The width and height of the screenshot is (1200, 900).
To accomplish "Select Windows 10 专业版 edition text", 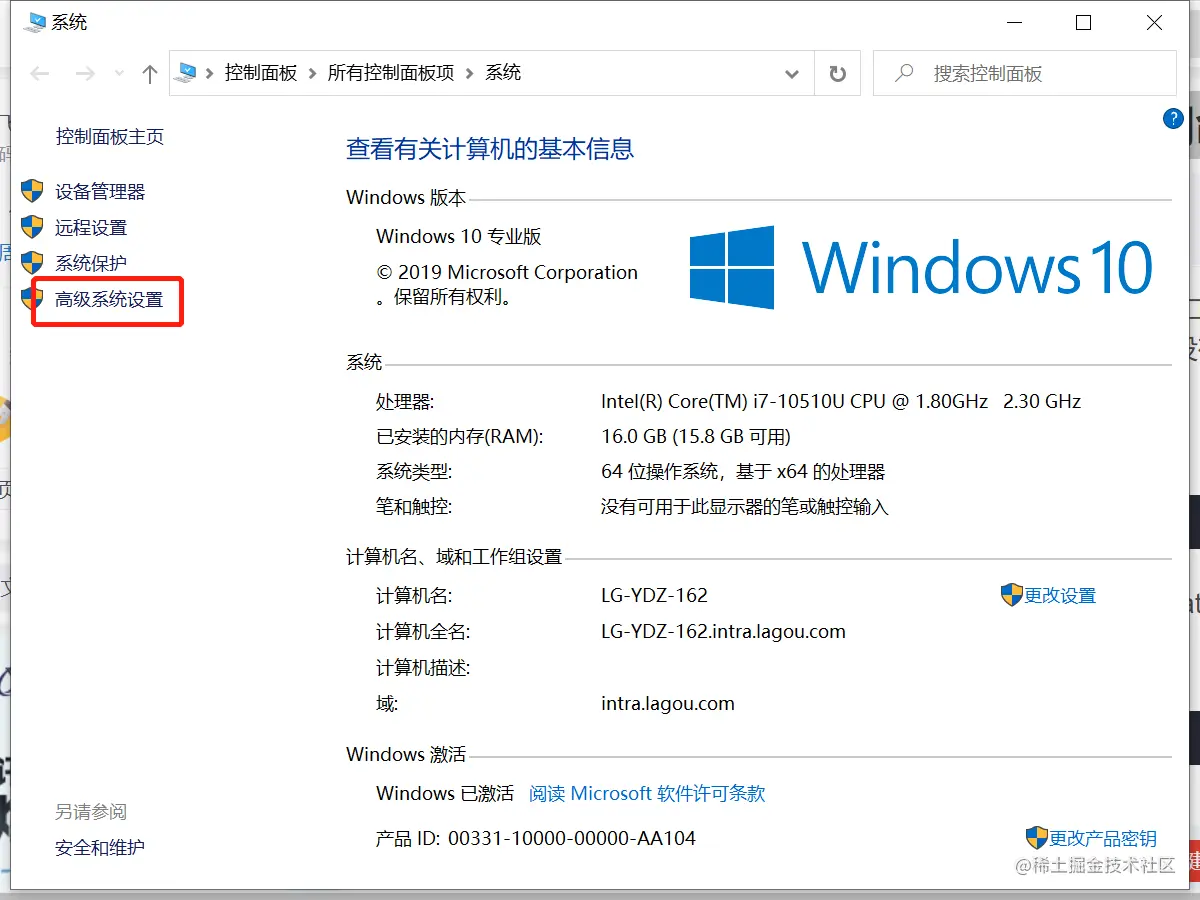I will pyautogui.click(x=459, y=236).
